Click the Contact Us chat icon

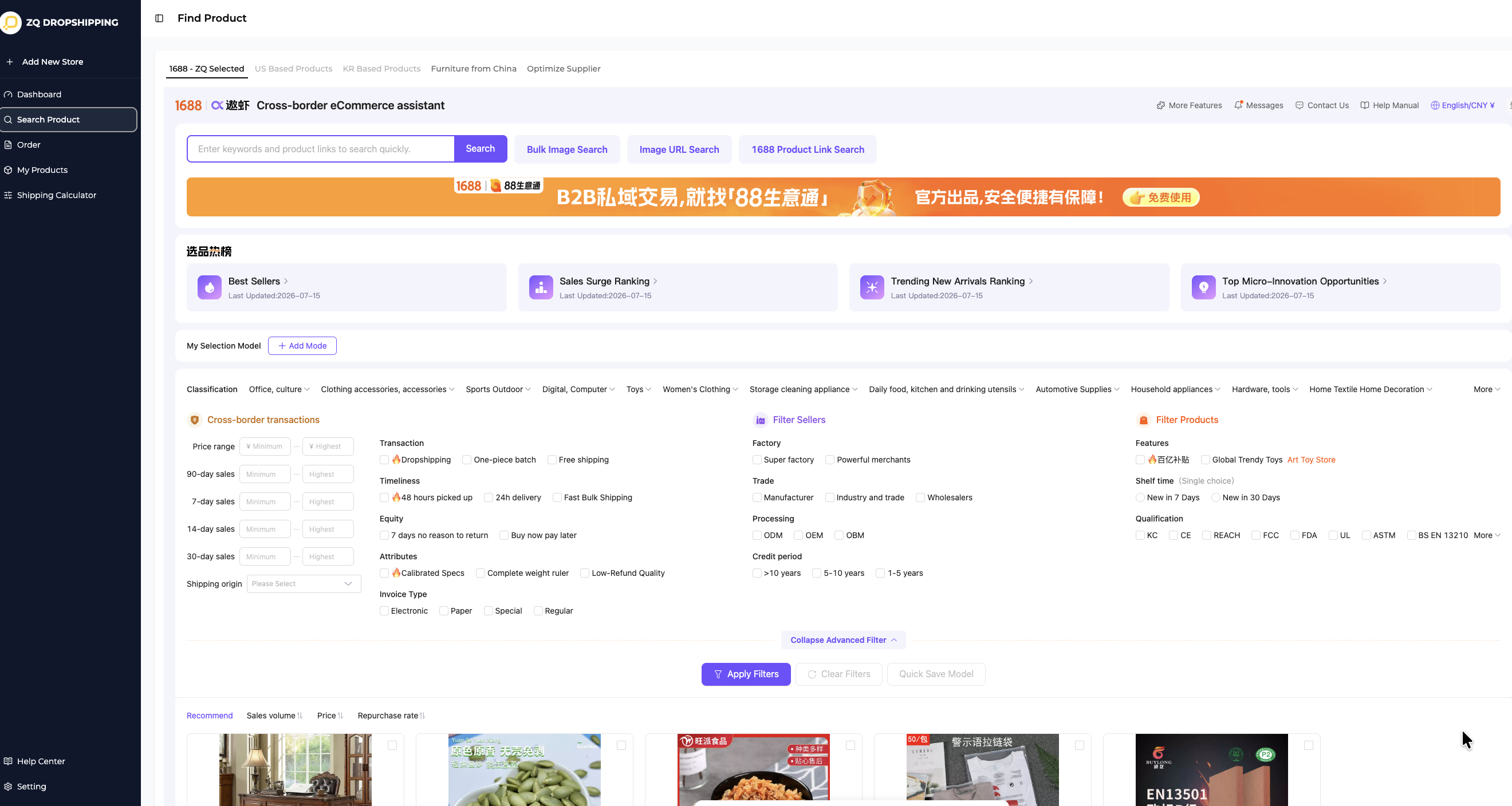1300,105
